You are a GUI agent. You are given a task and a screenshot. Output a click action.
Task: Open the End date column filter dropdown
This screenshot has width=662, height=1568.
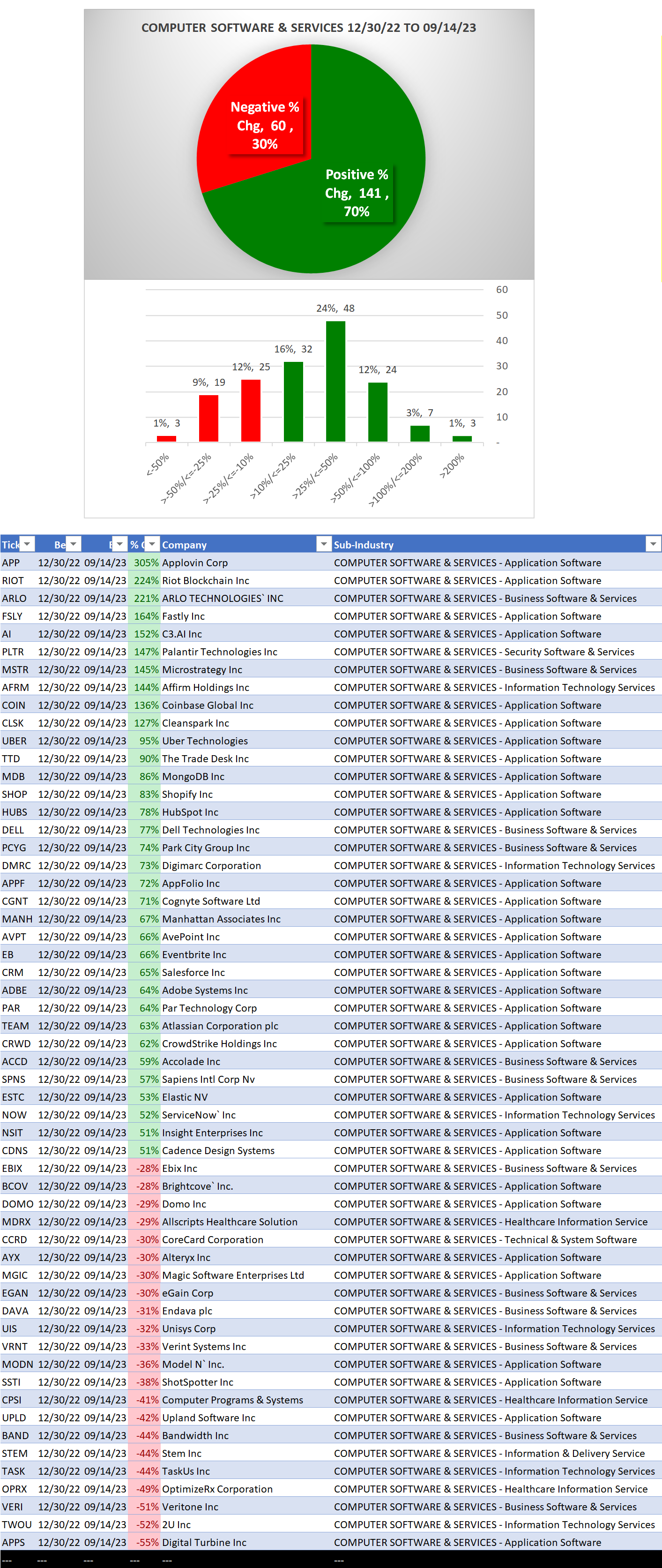click(120, 544)
